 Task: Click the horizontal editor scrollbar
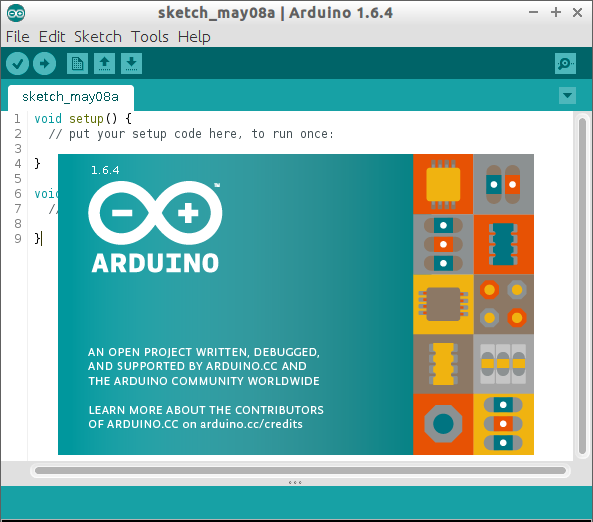300,471
